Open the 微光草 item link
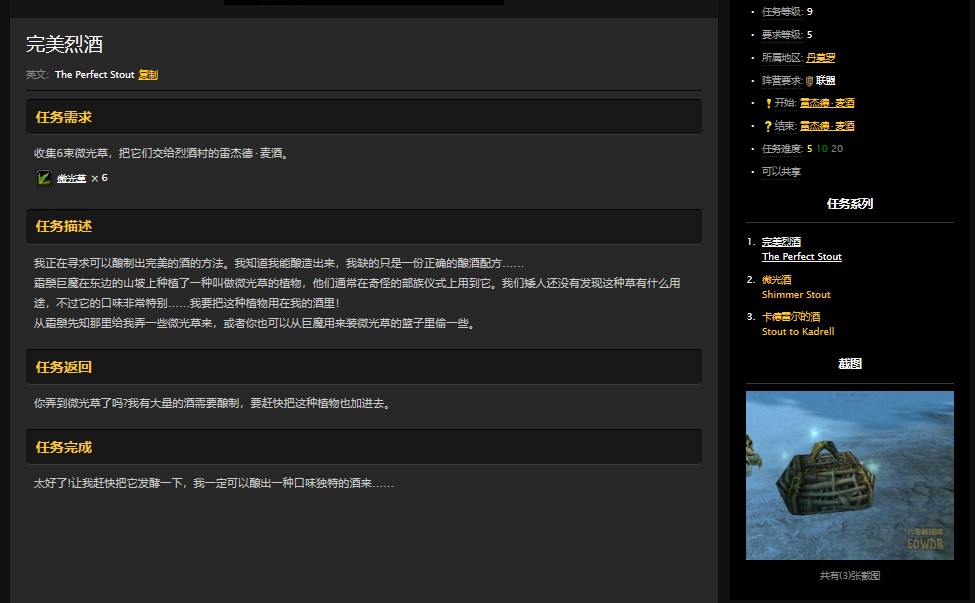Screen dimensions: 975x603 (x=71, y=178)
